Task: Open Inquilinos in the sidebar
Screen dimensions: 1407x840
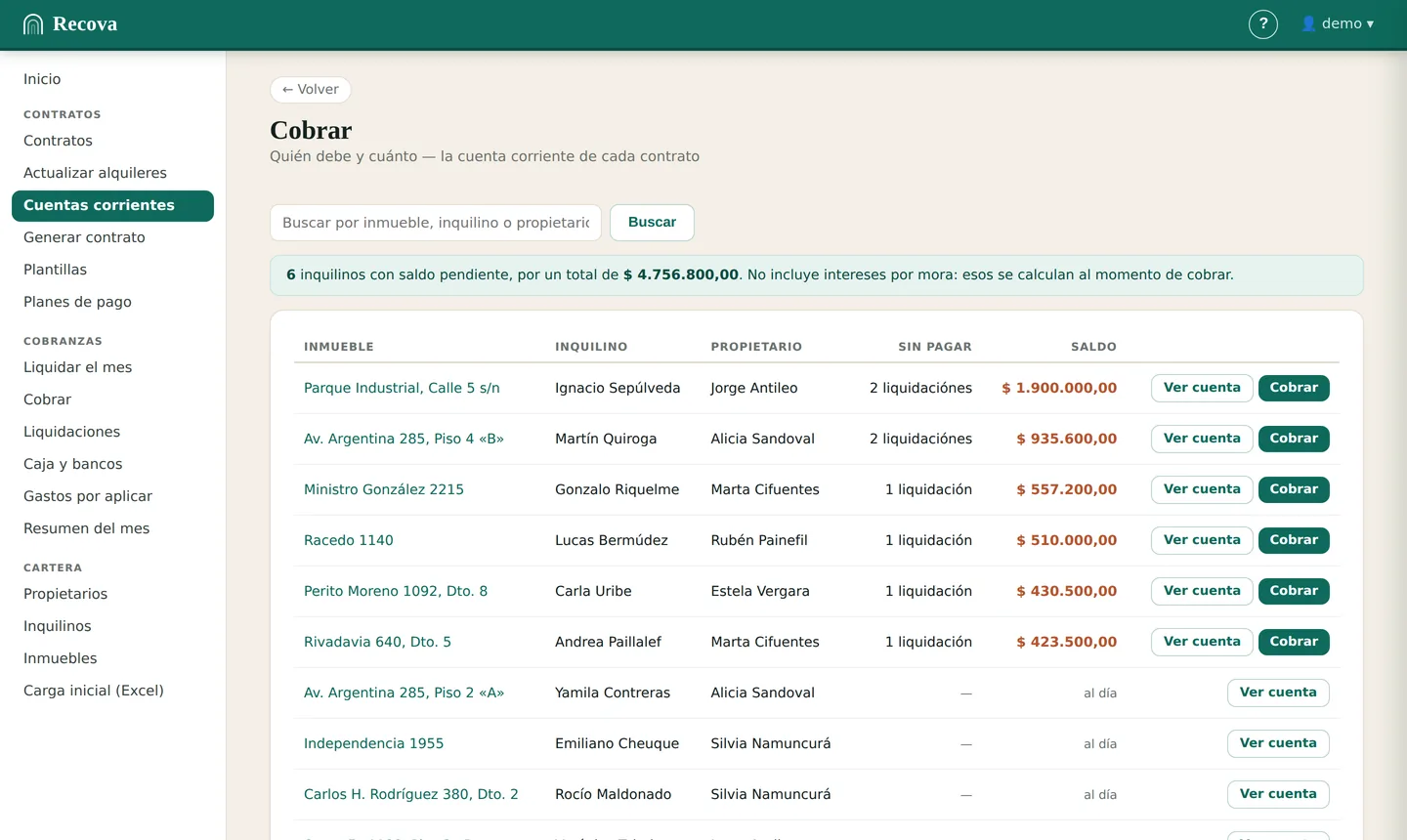Action: coord(112,626)
